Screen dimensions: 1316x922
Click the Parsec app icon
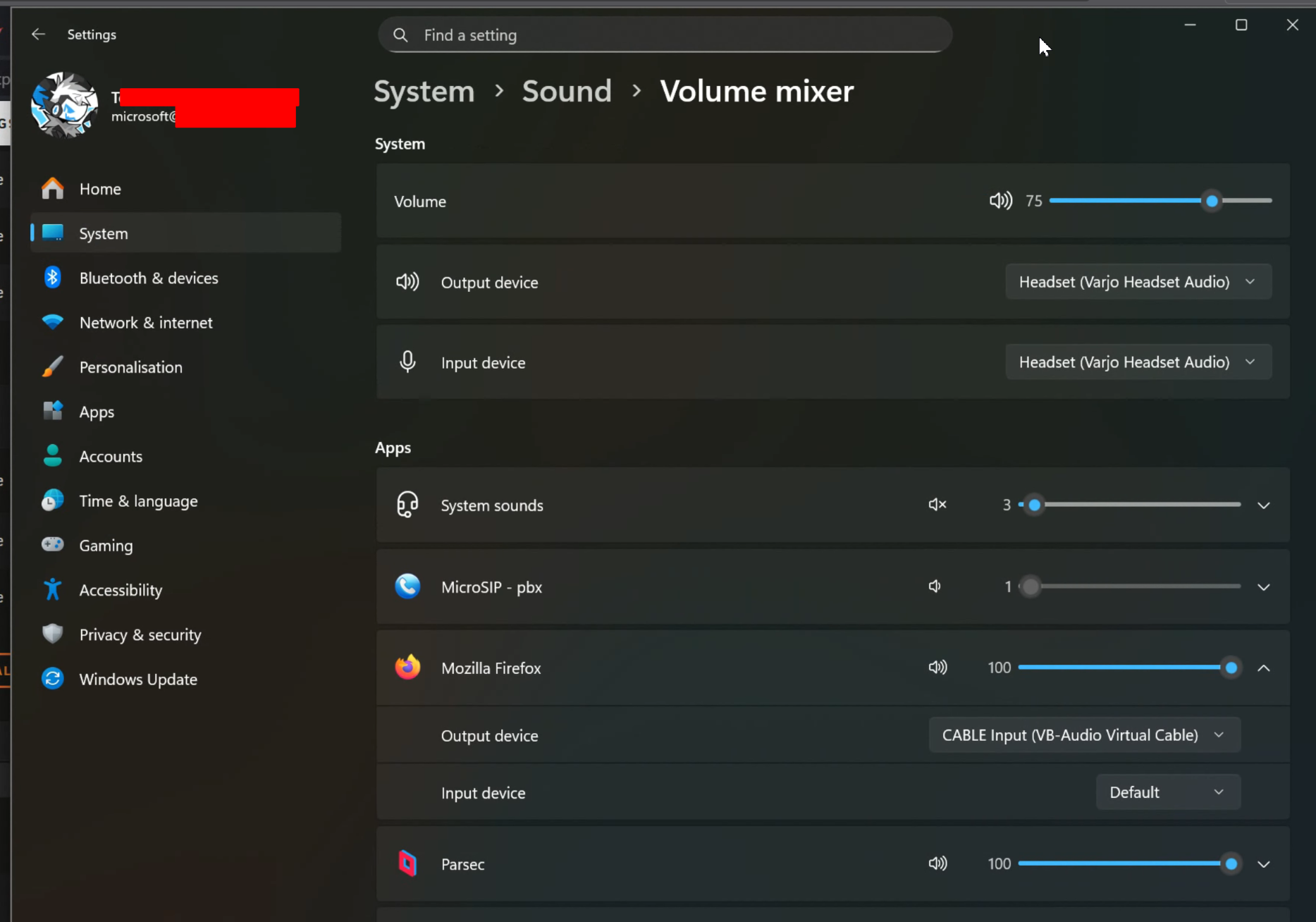(x=407, y=863)
